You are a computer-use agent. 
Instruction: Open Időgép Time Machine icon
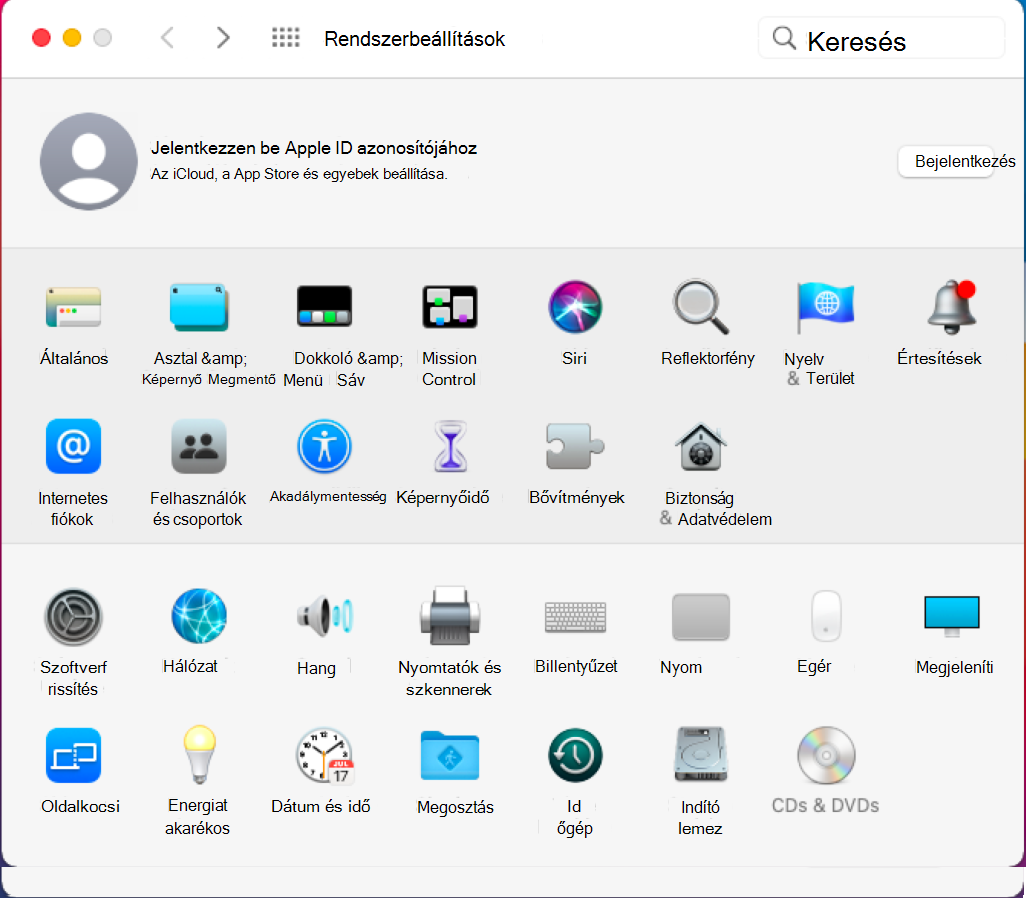coord(575,755)
